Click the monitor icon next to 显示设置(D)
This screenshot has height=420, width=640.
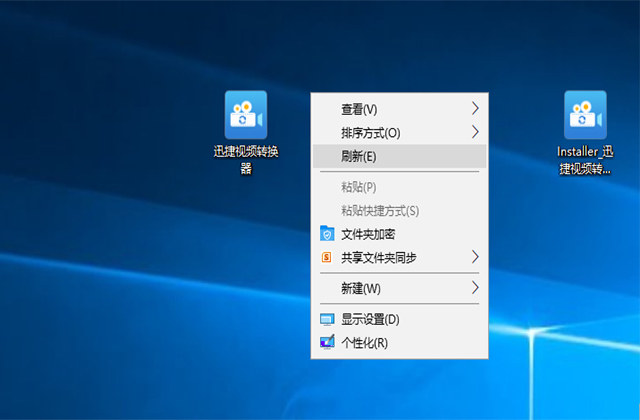327,319
